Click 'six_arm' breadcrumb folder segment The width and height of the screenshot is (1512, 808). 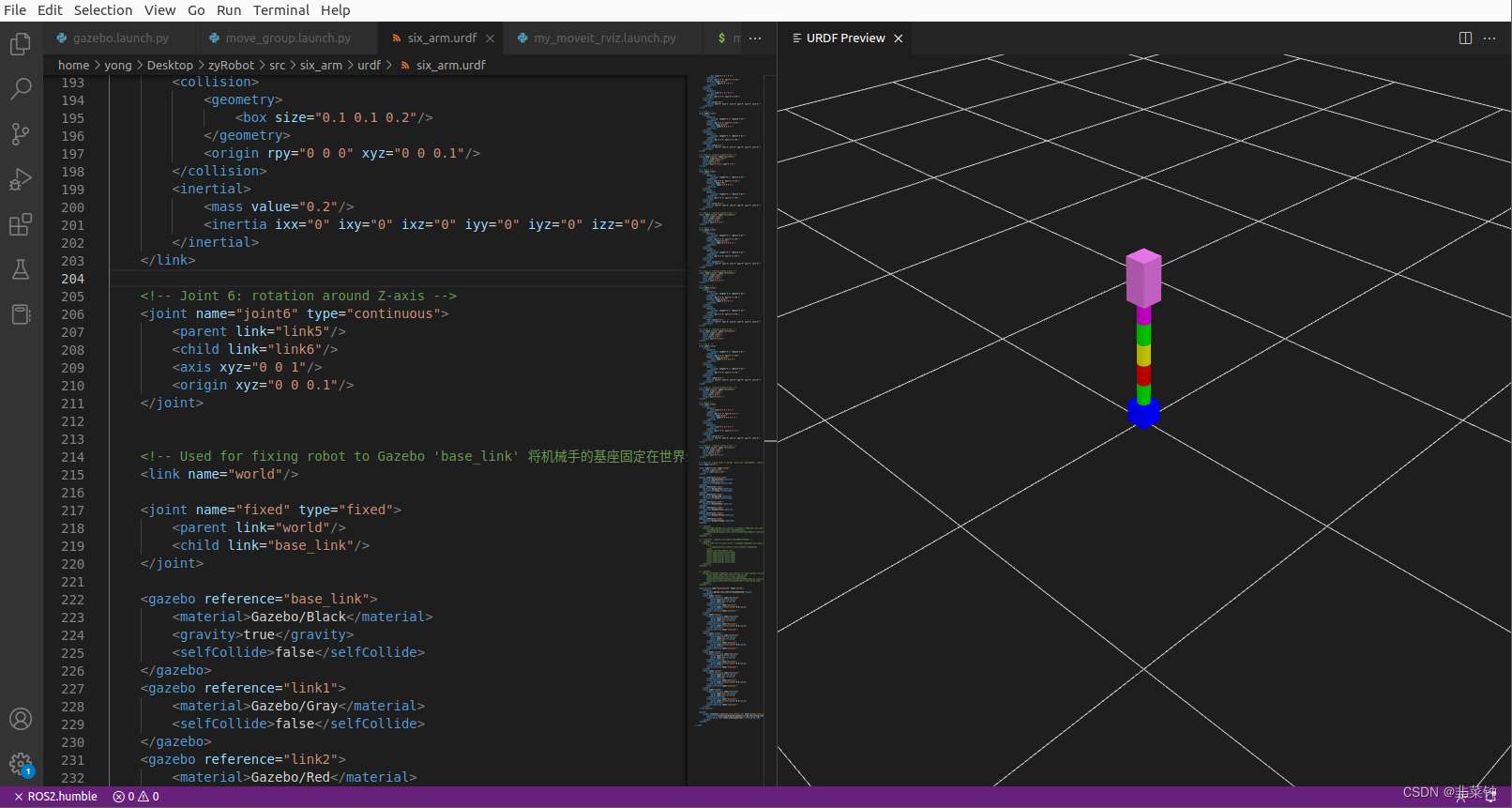(x=321, y=66)
